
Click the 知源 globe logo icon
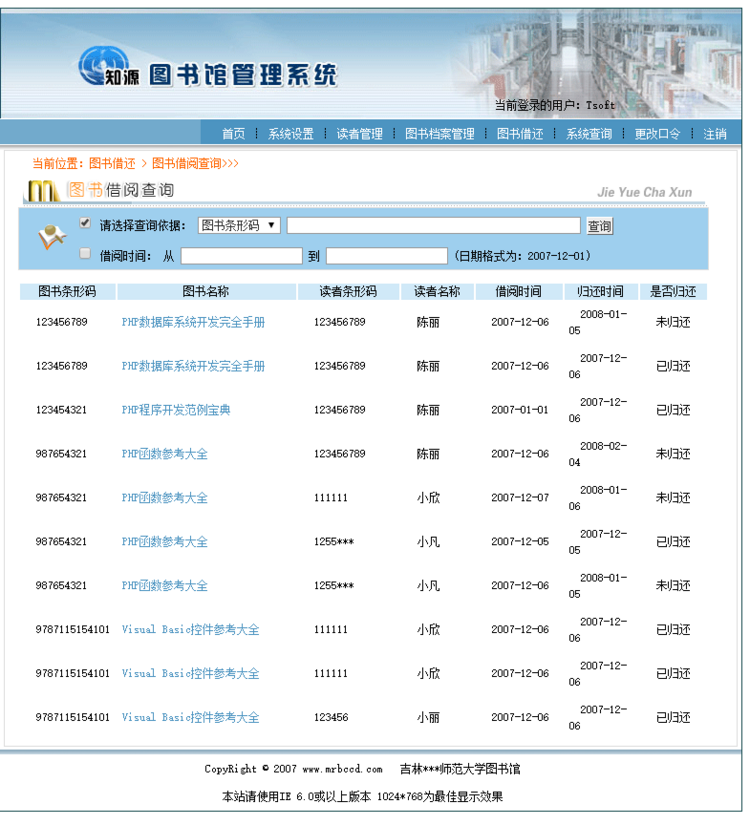tap(103, 66)
